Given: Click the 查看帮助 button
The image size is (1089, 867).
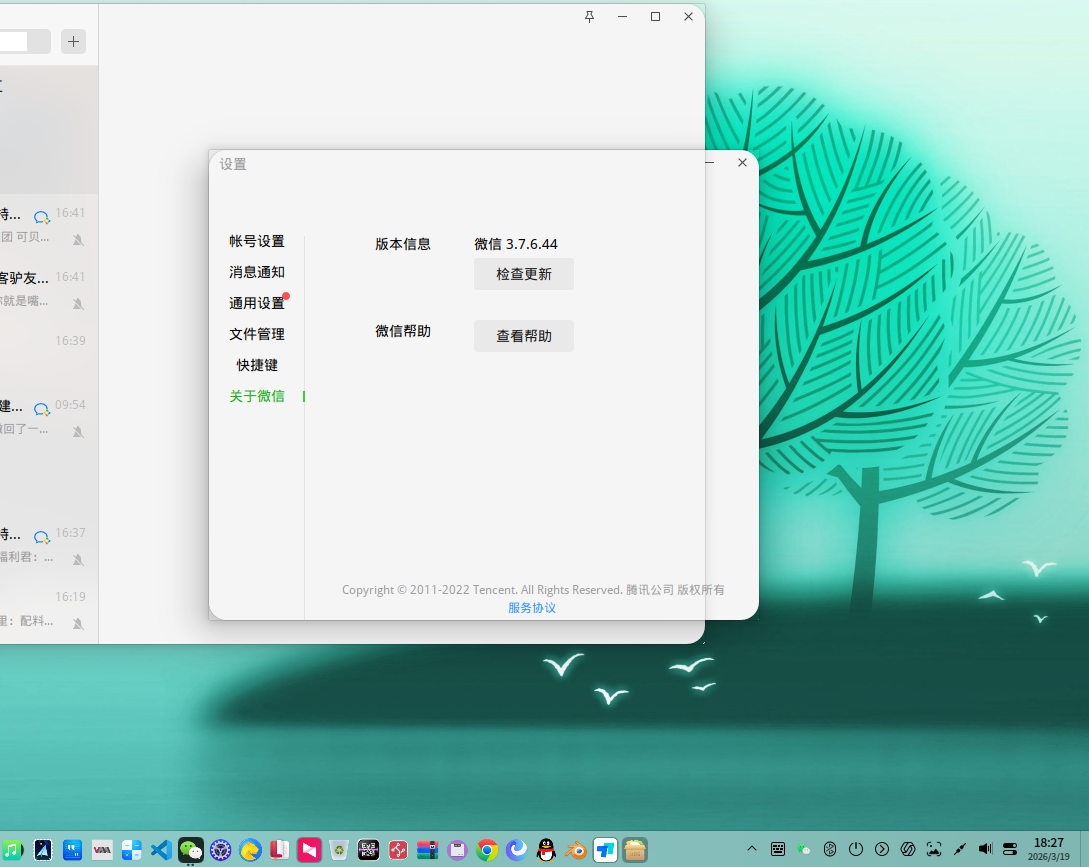Looking at the screenshot, I should tap(524, 336).
